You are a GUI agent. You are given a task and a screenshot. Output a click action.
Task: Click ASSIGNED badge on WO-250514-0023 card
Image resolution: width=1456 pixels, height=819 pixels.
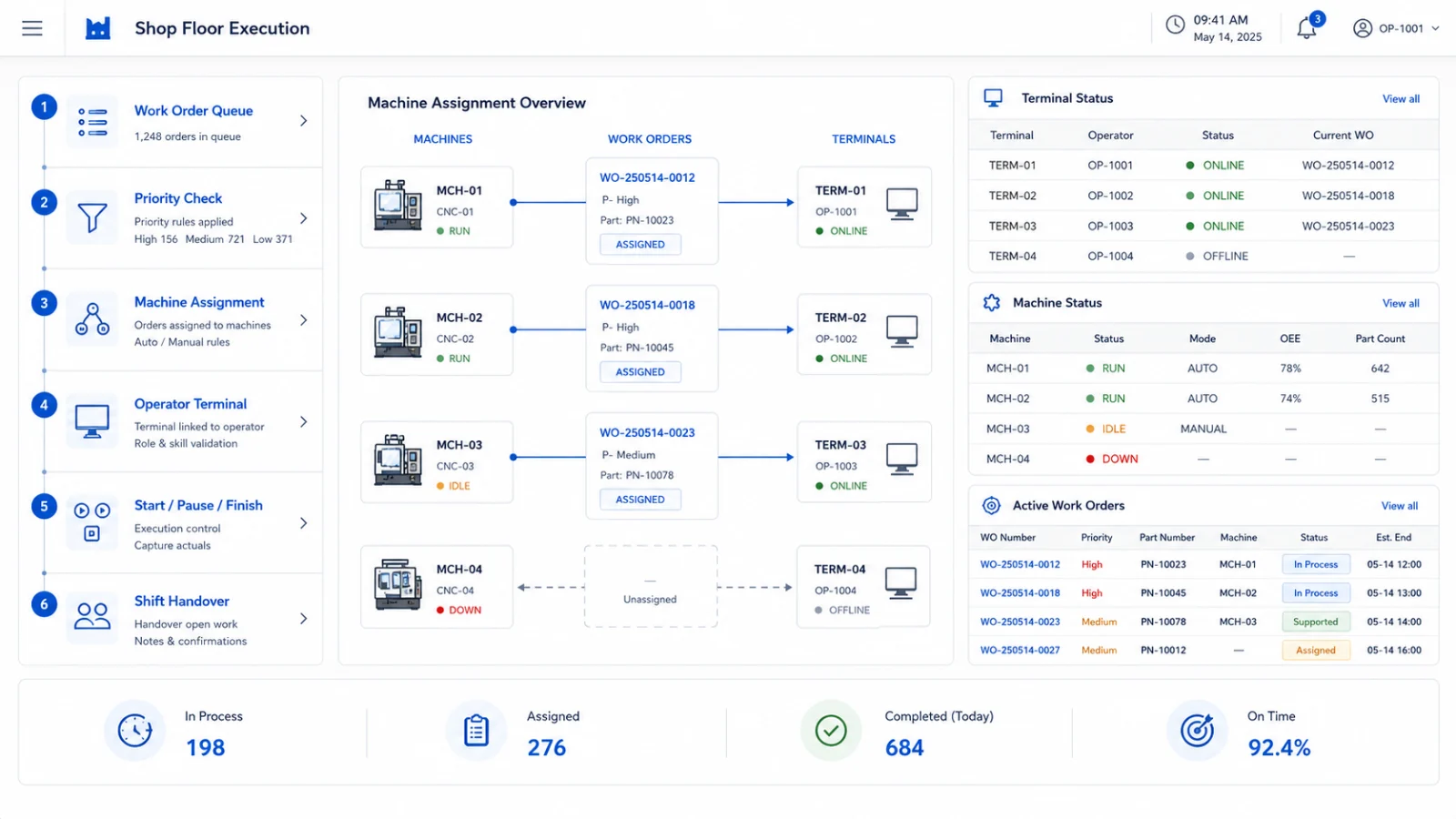pos(641,500)
